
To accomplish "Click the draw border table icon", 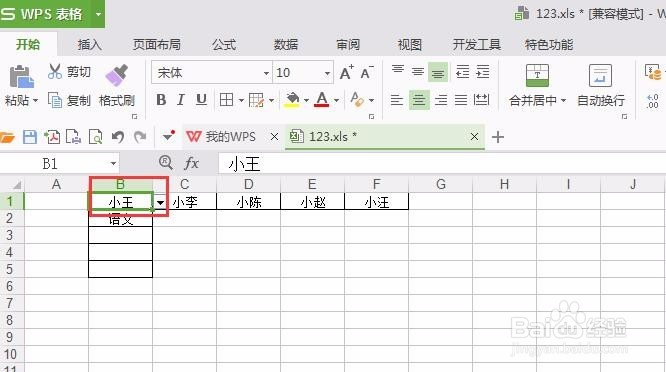I will (257, 100).
